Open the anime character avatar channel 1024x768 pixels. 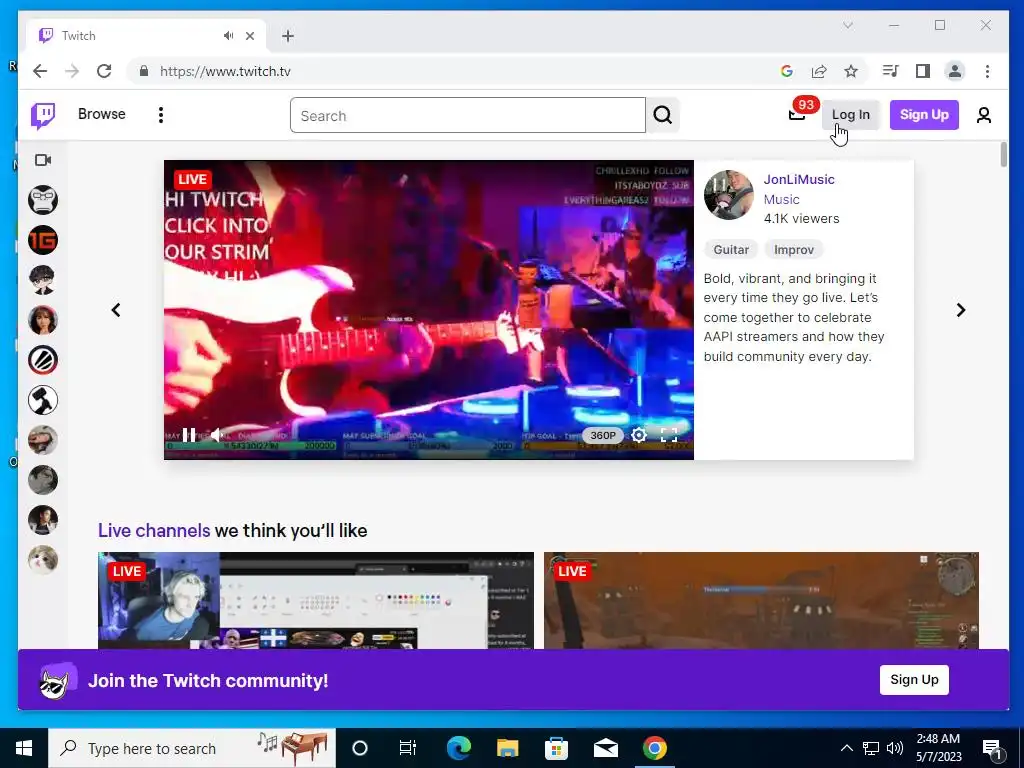coord(43,280)
